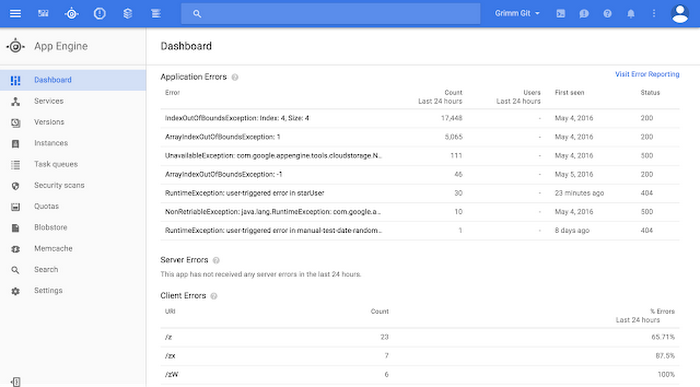Open Instances in sidebar

click(73, 143)
